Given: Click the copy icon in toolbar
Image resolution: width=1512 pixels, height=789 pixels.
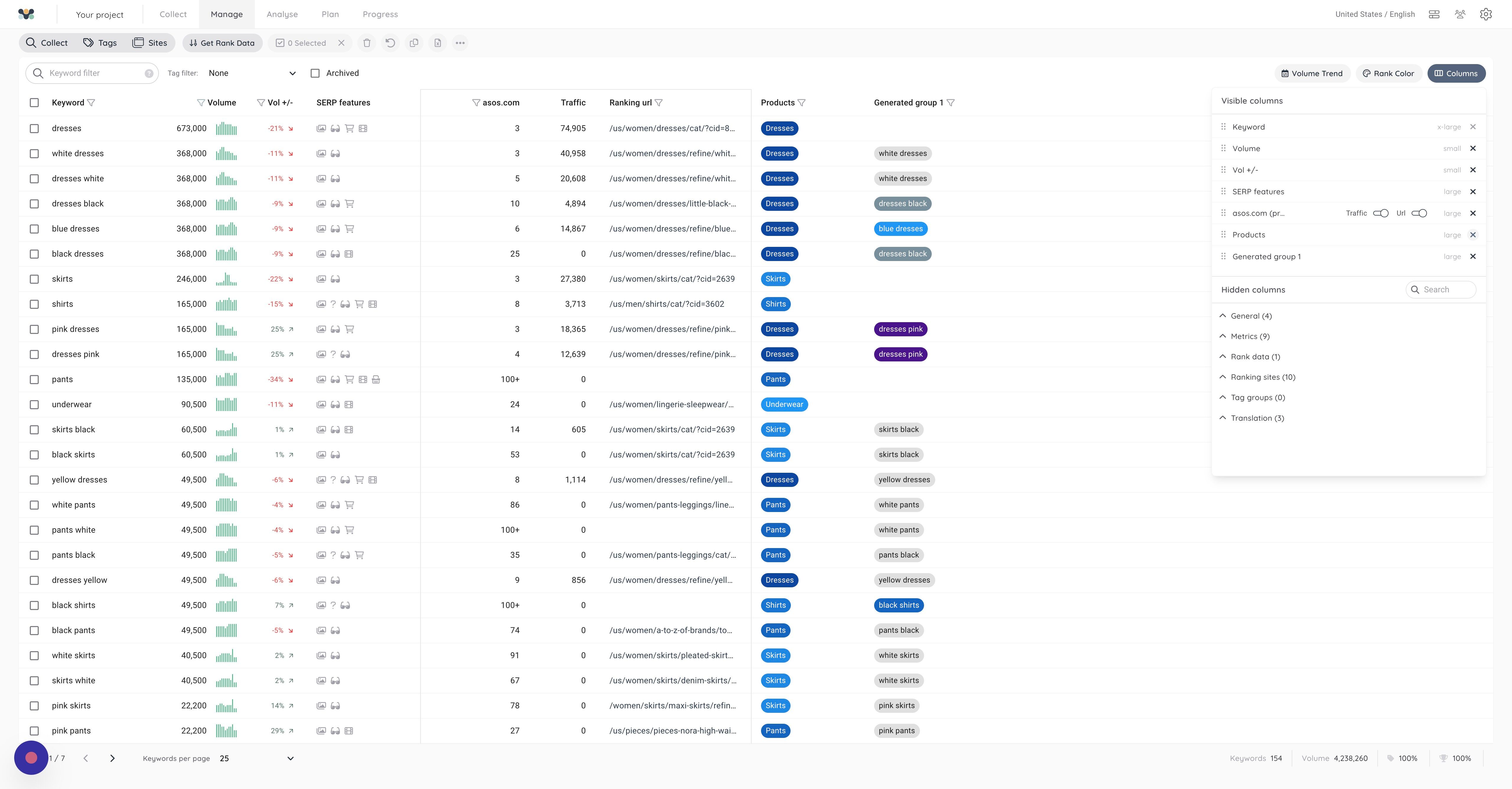Looking at the screenshot, I should [x=414, y=43].
